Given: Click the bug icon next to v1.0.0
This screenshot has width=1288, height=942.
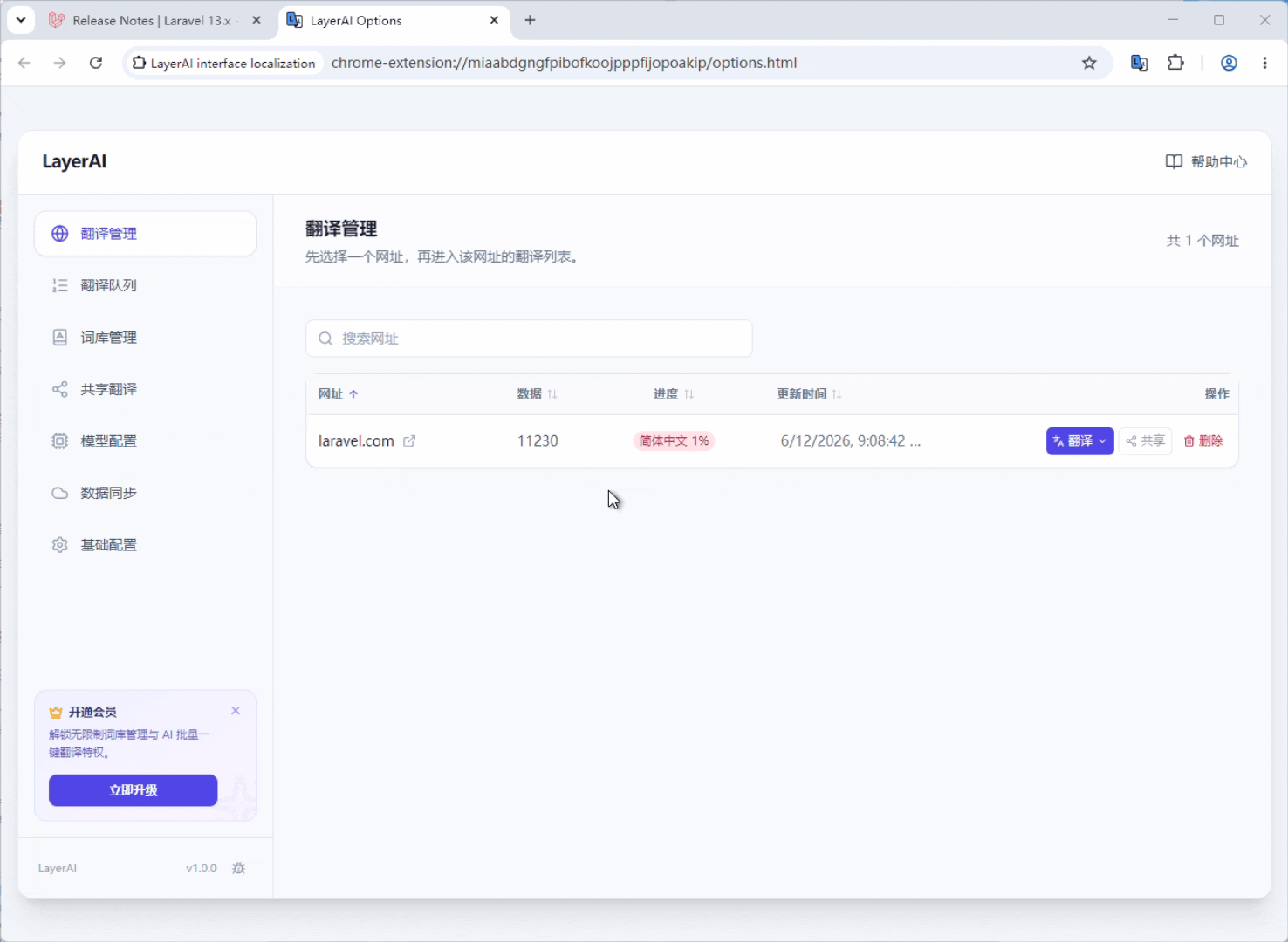Looking at the screenshot, I should 238,868.
